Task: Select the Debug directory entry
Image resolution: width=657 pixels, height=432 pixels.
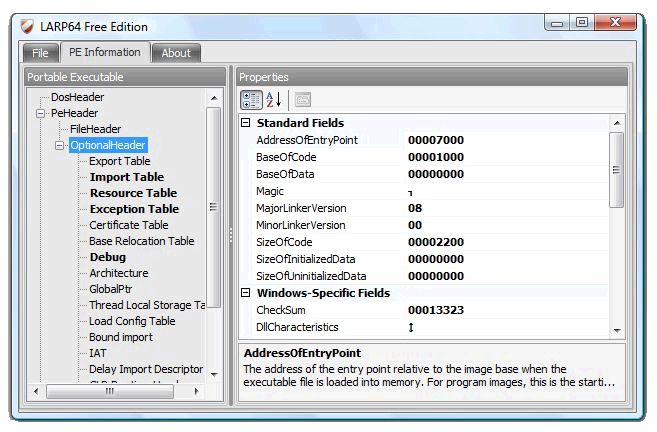Action: 108,257
